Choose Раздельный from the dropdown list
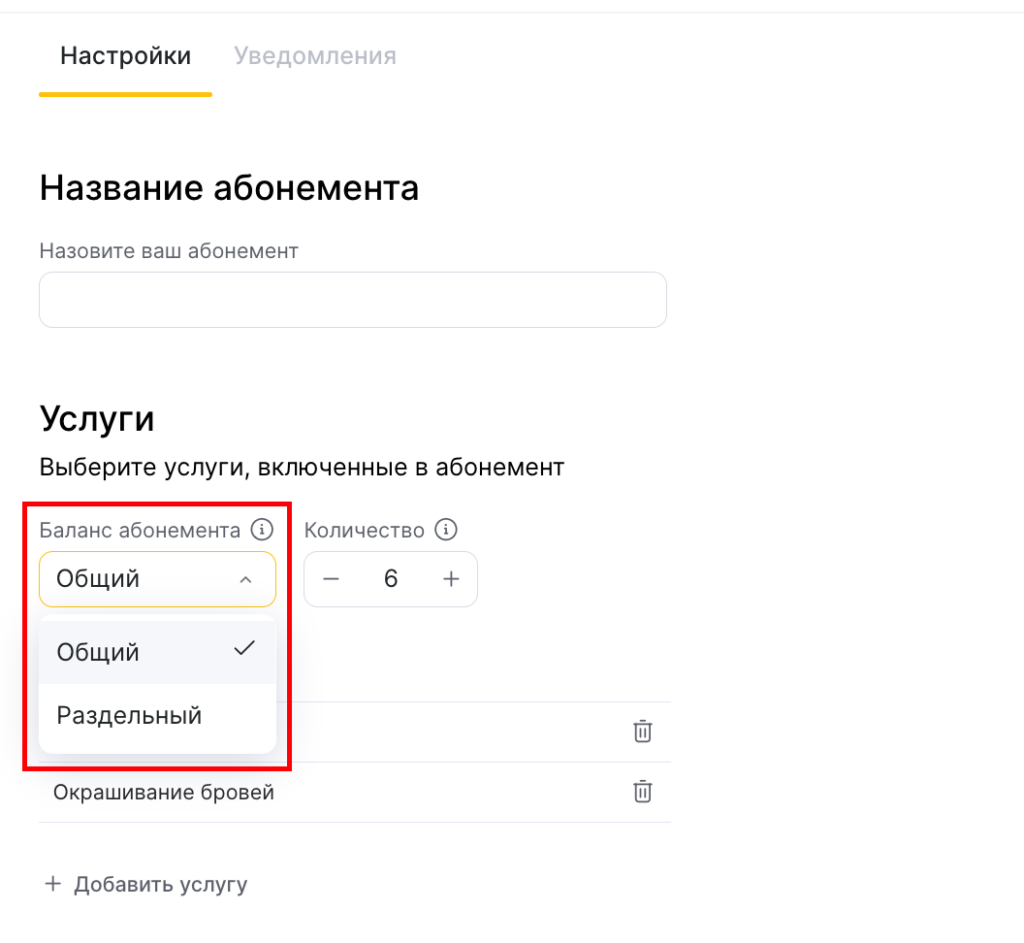Viewport: 1024px width, 943px height. click(x=129, y=716)
